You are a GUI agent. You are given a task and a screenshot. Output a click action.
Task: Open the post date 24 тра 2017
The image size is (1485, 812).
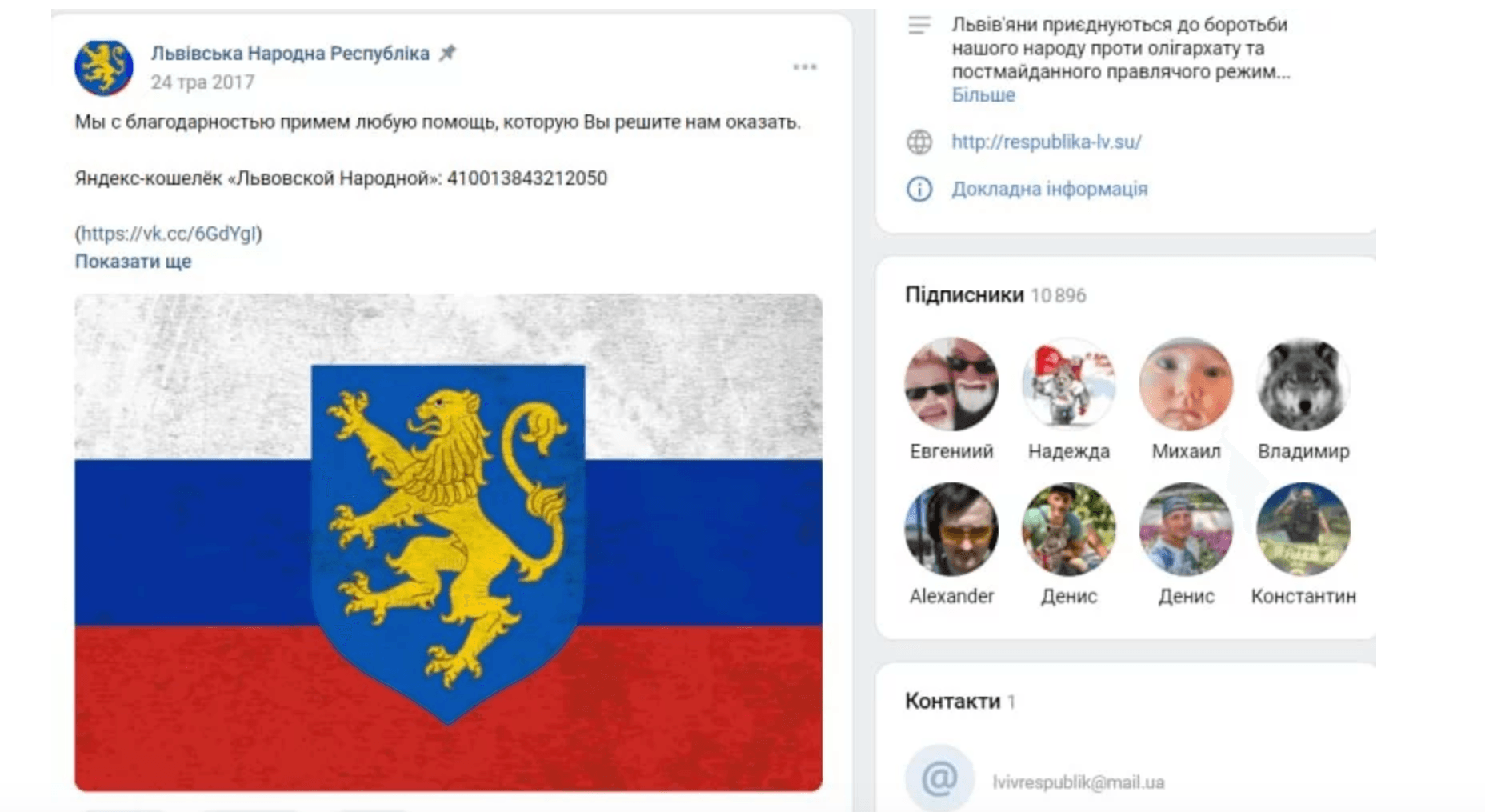[x=202, y=82]
